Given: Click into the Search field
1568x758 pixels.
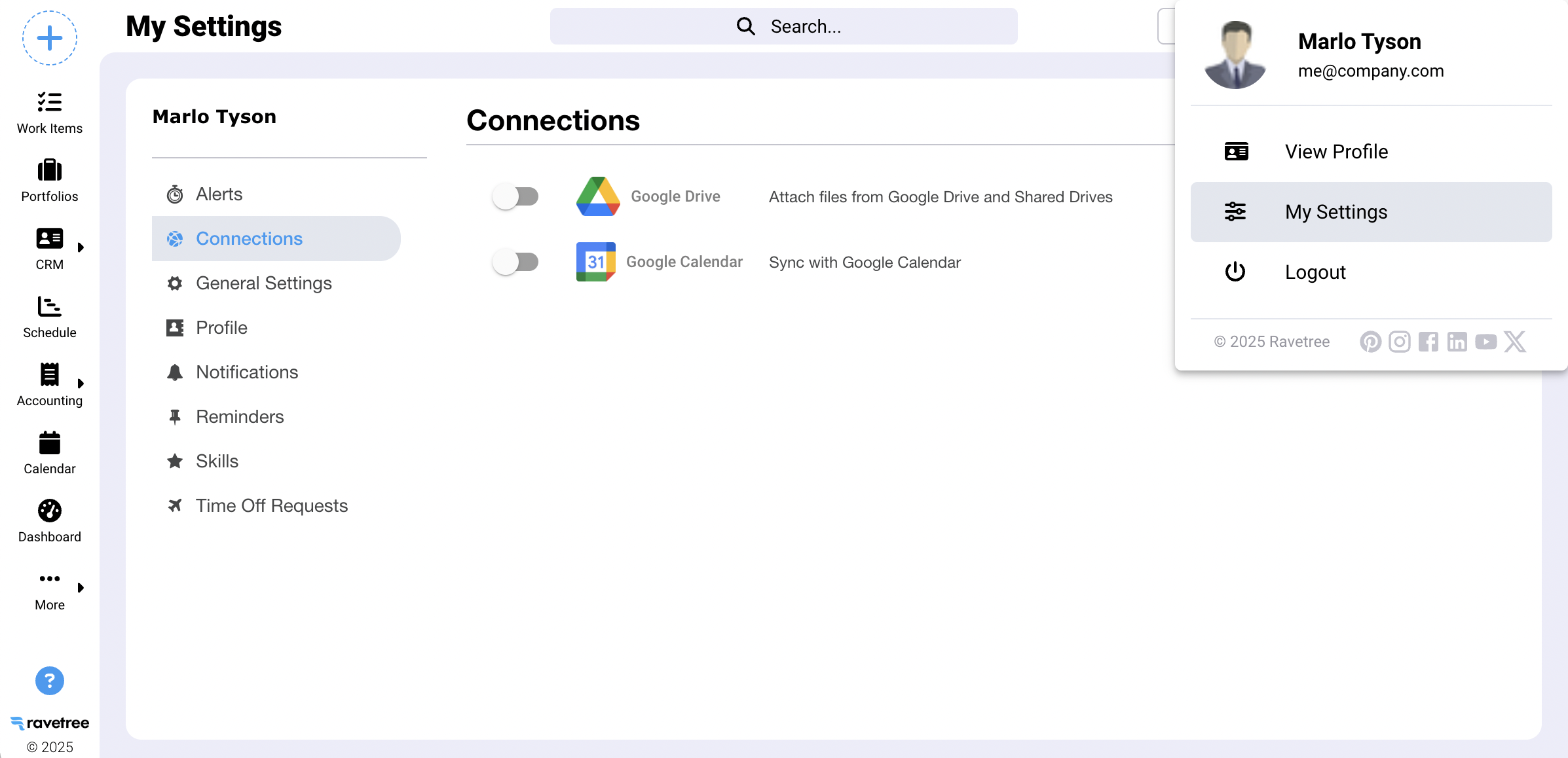Looking at the screenshot, I should 783,26.
